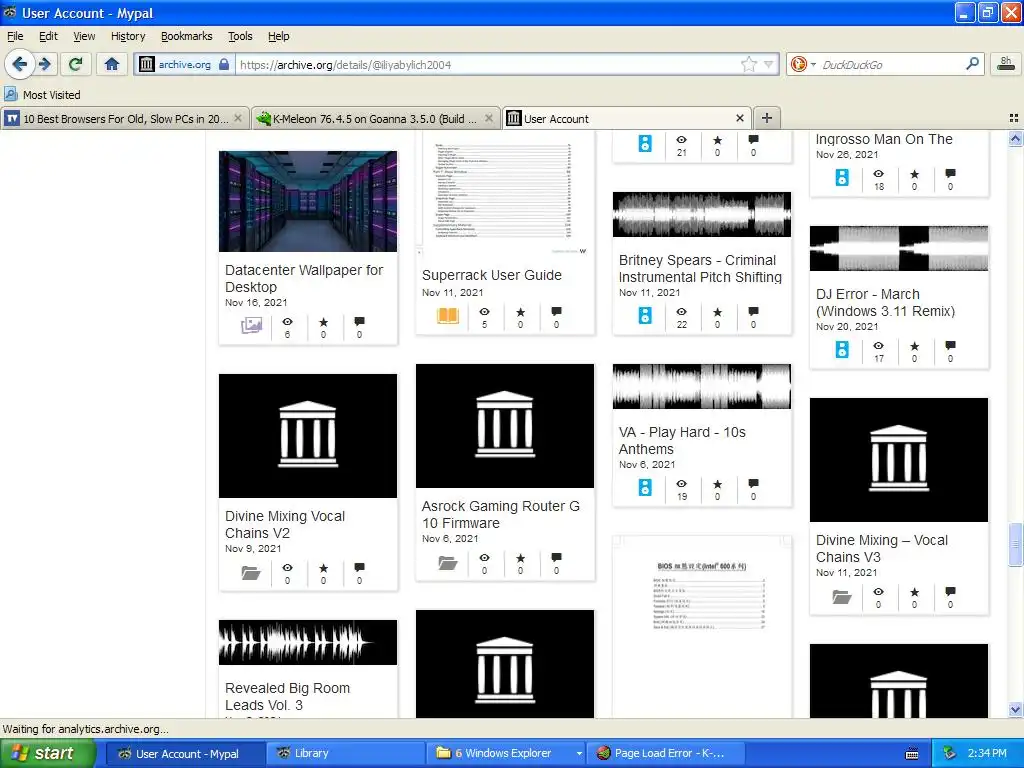The image size is (1024, 768).
Task: Open the Bookmarks menu
Action: [x=187, y=36]
